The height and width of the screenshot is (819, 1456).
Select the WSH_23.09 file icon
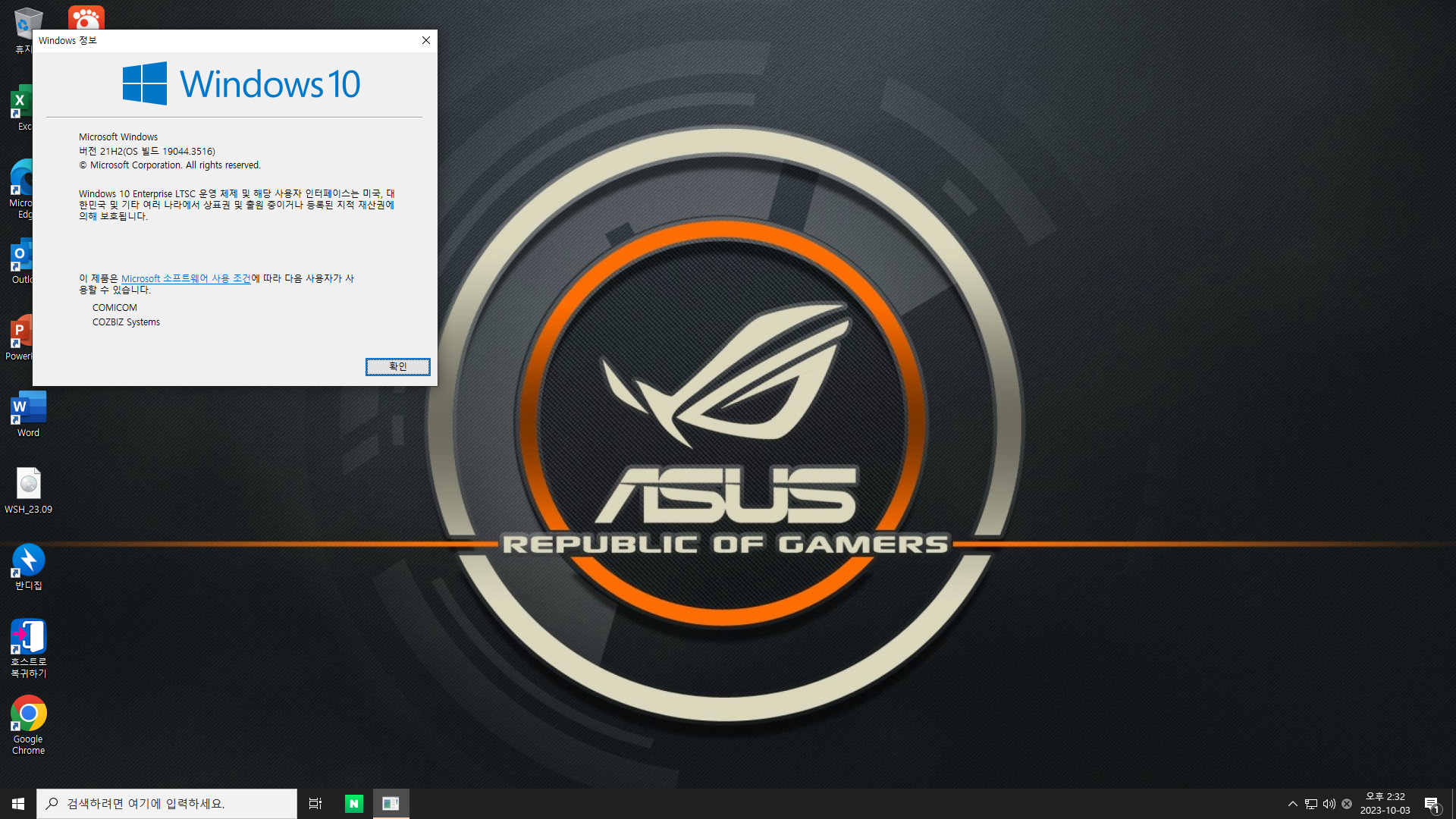[x=28, y=491]
